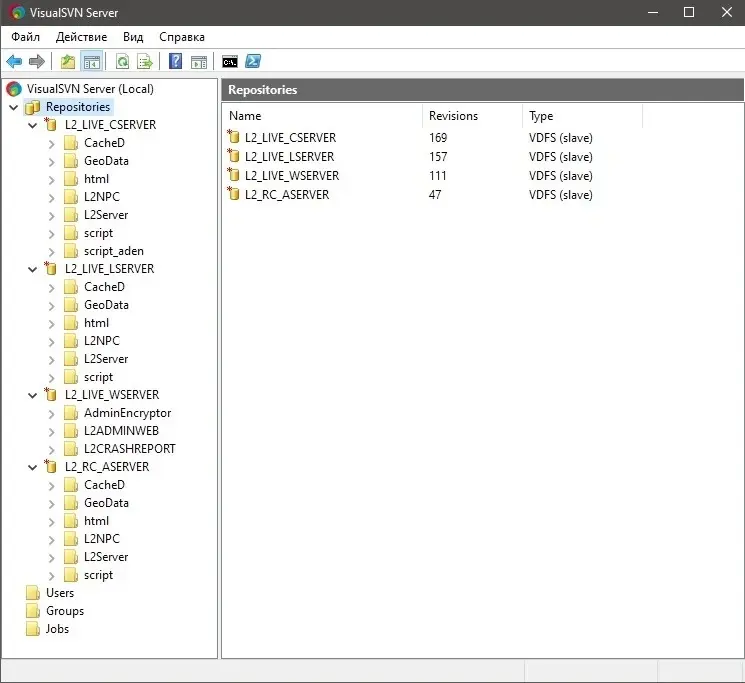Click the AdminEncryptor folder icon

pos(71,413)
